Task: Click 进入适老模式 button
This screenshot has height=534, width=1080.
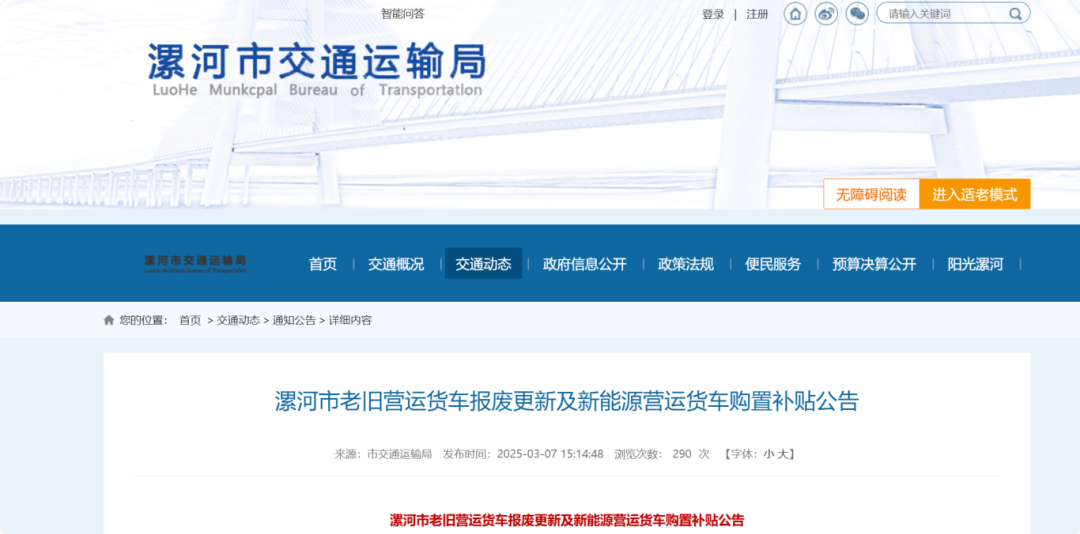Action: (x=975, y=194)
